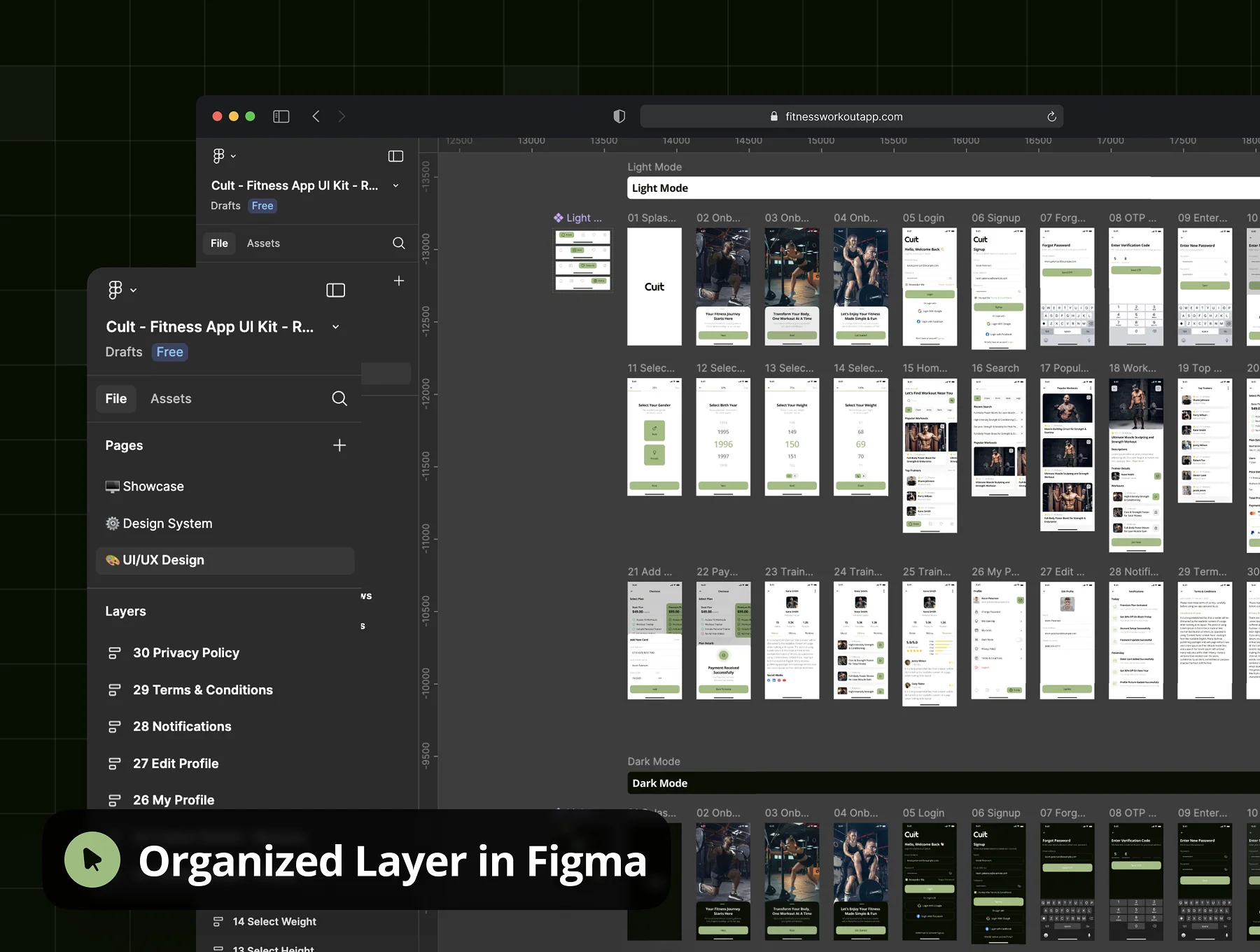Select the 08 OTP frame thumbnail in Dark Mode
The height and width of the screenshot is (952, 1260).
tap(1136, 882)
